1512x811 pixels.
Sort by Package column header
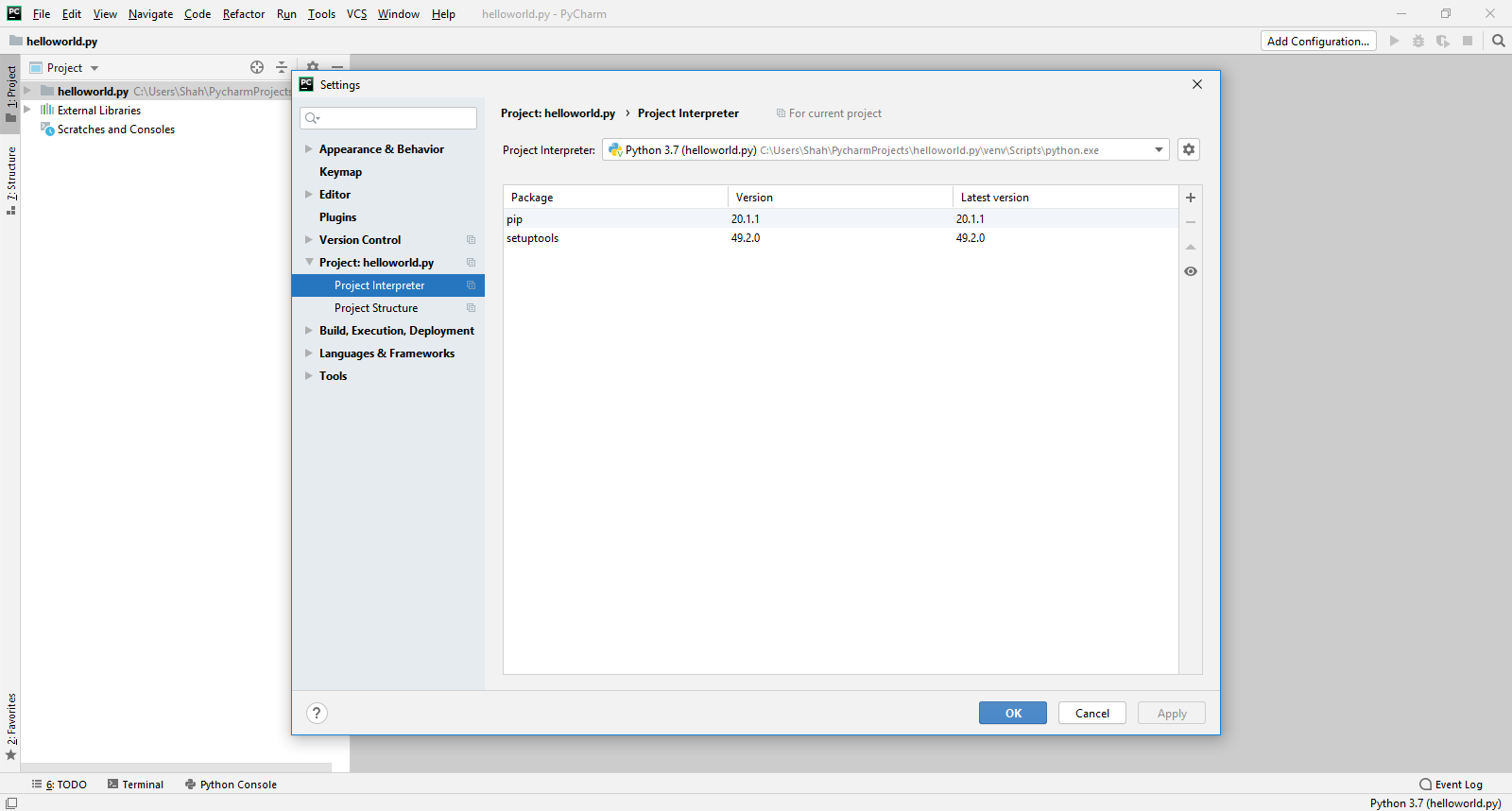[x=615, y=197]
